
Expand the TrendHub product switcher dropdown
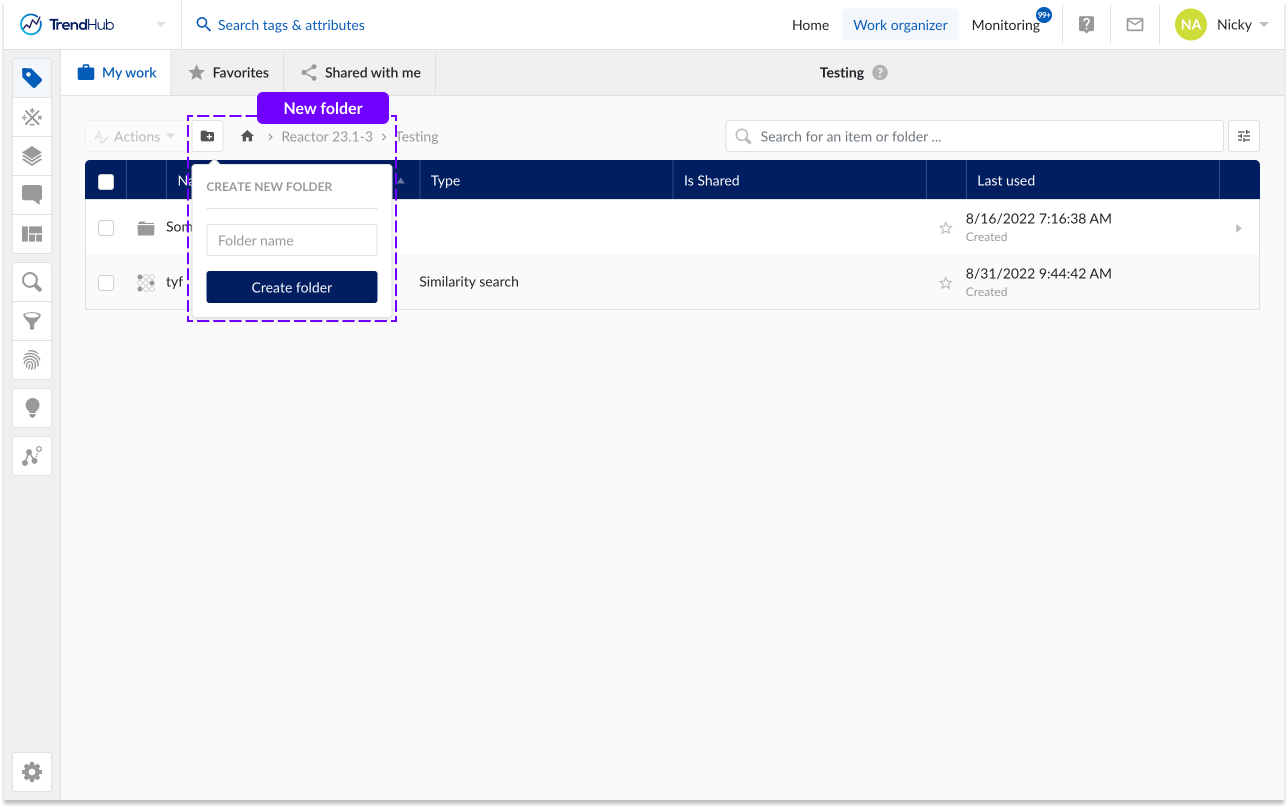click(161, 25)
